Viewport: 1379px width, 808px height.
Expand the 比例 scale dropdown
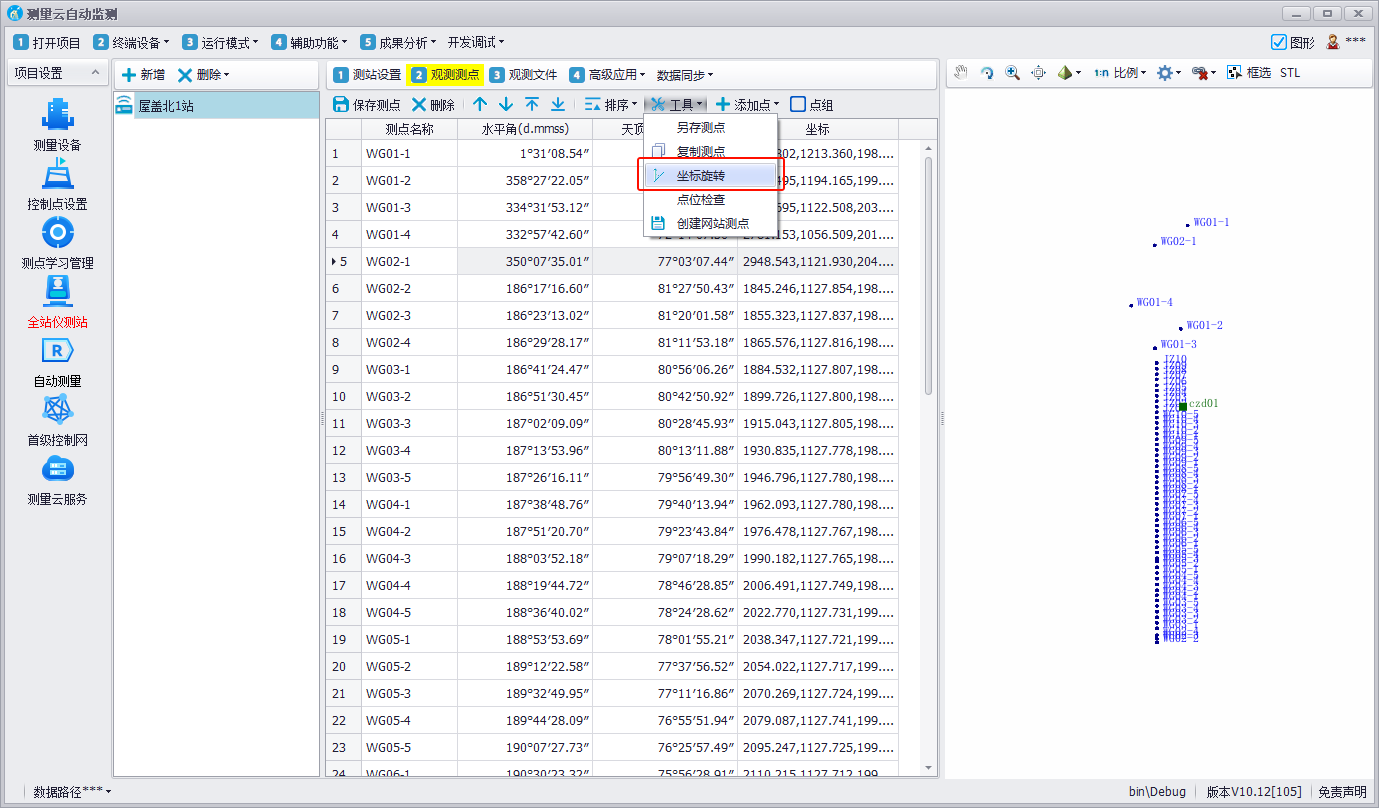point(1119,73)
